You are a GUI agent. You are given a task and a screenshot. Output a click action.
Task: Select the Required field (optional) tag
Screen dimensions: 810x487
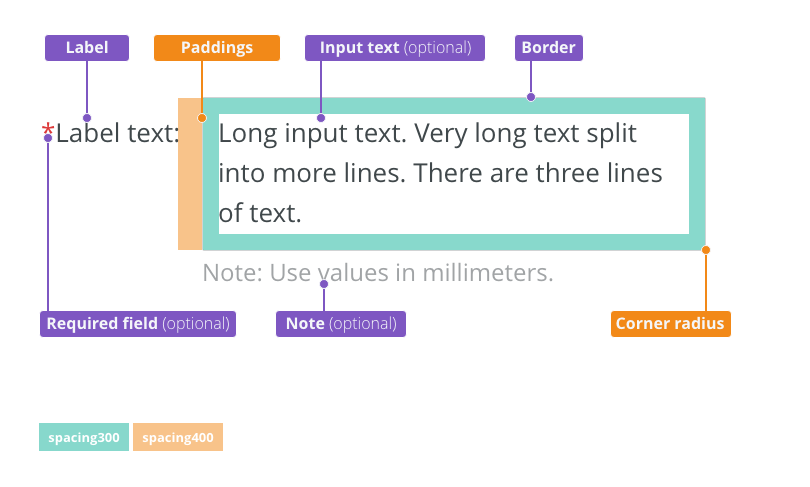coord(138,324)
